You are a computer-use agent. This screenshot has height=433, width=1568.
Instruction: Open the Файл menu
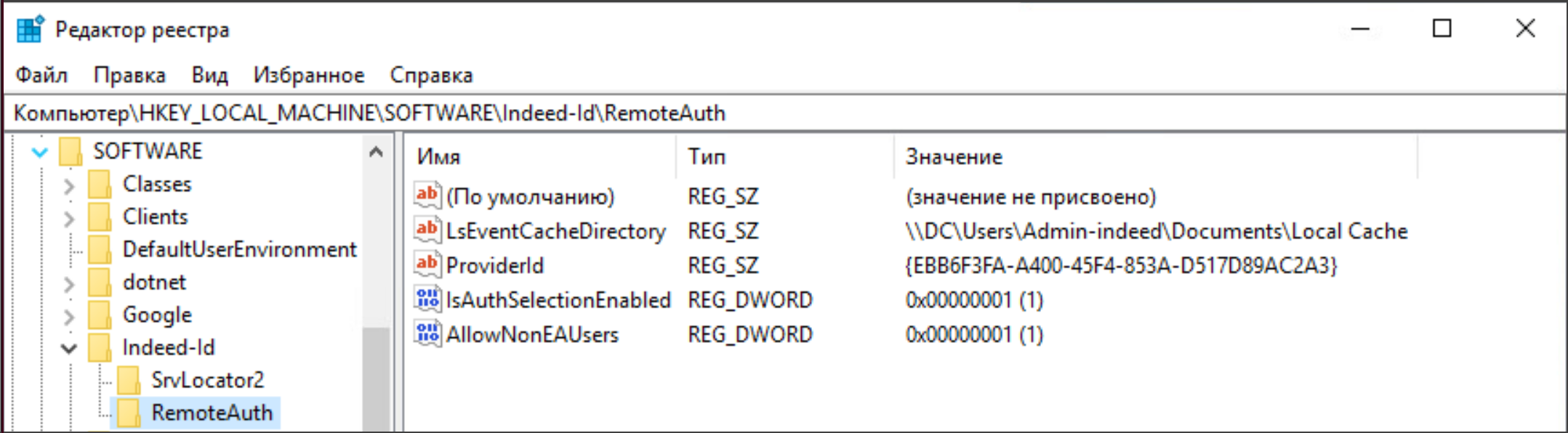coord(41,75)
